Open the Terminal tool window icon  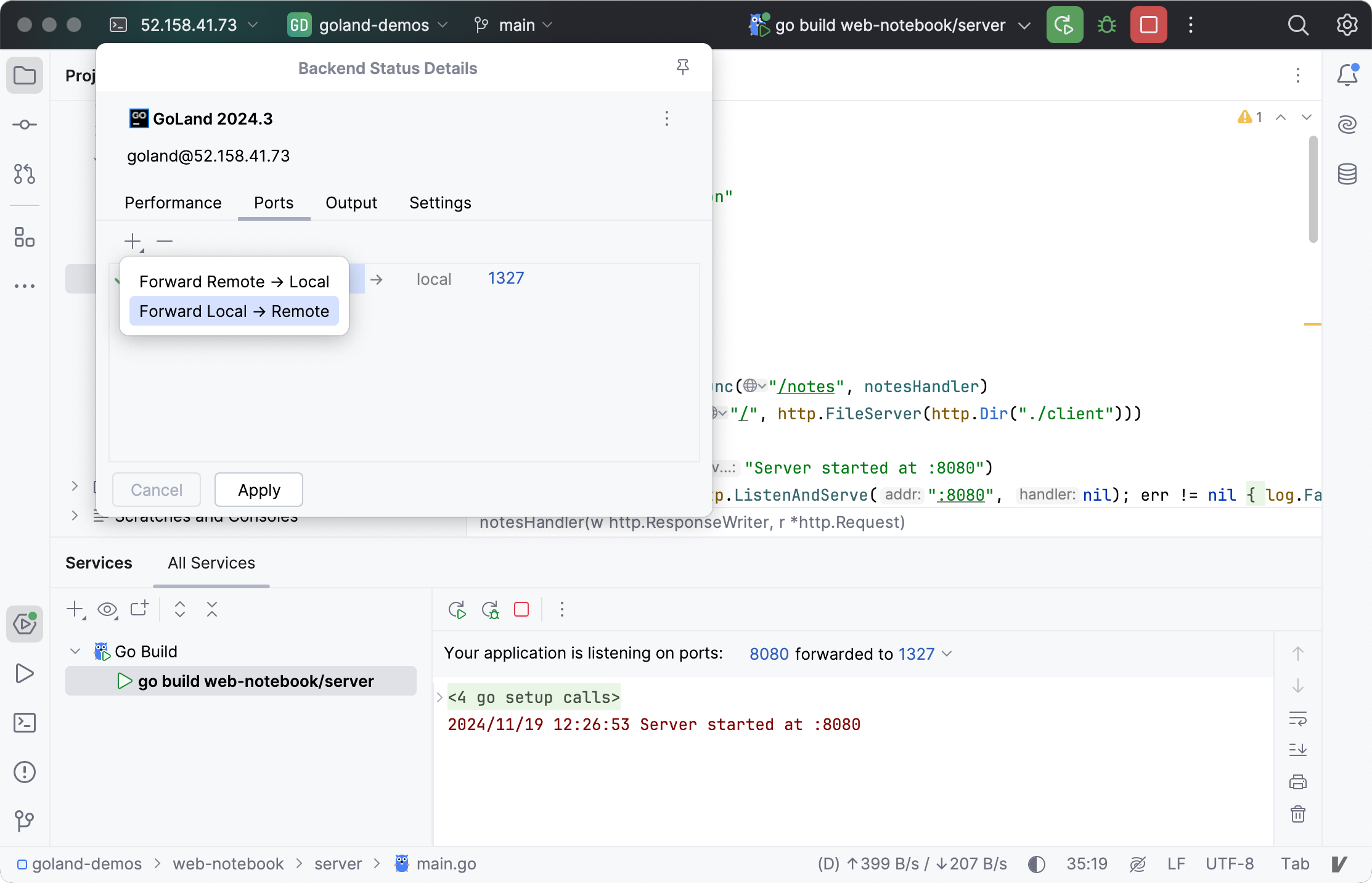click(x=25, y=723)
